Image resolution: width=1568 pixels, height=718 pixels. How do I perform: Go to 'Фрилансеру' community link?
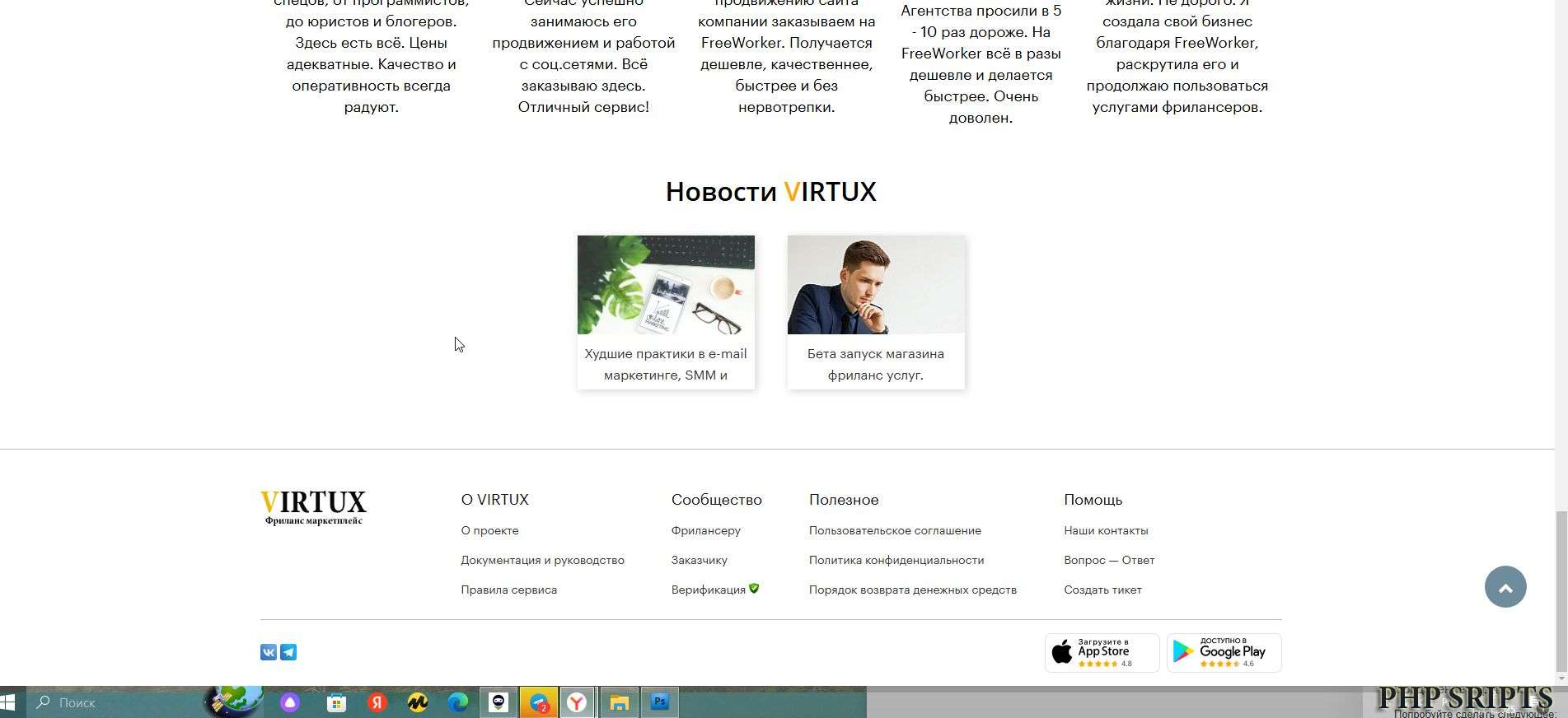[x=705, y=530]
